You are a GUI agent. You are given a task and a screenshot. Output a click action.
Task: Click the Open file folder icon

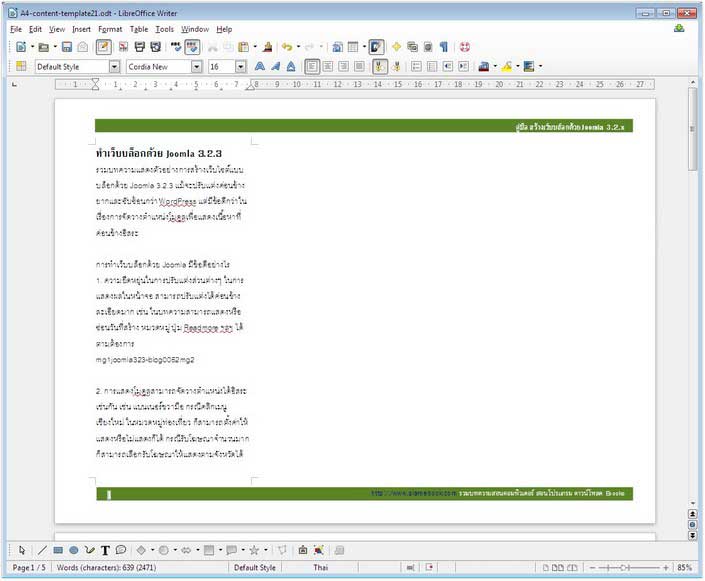coord(44,47)
